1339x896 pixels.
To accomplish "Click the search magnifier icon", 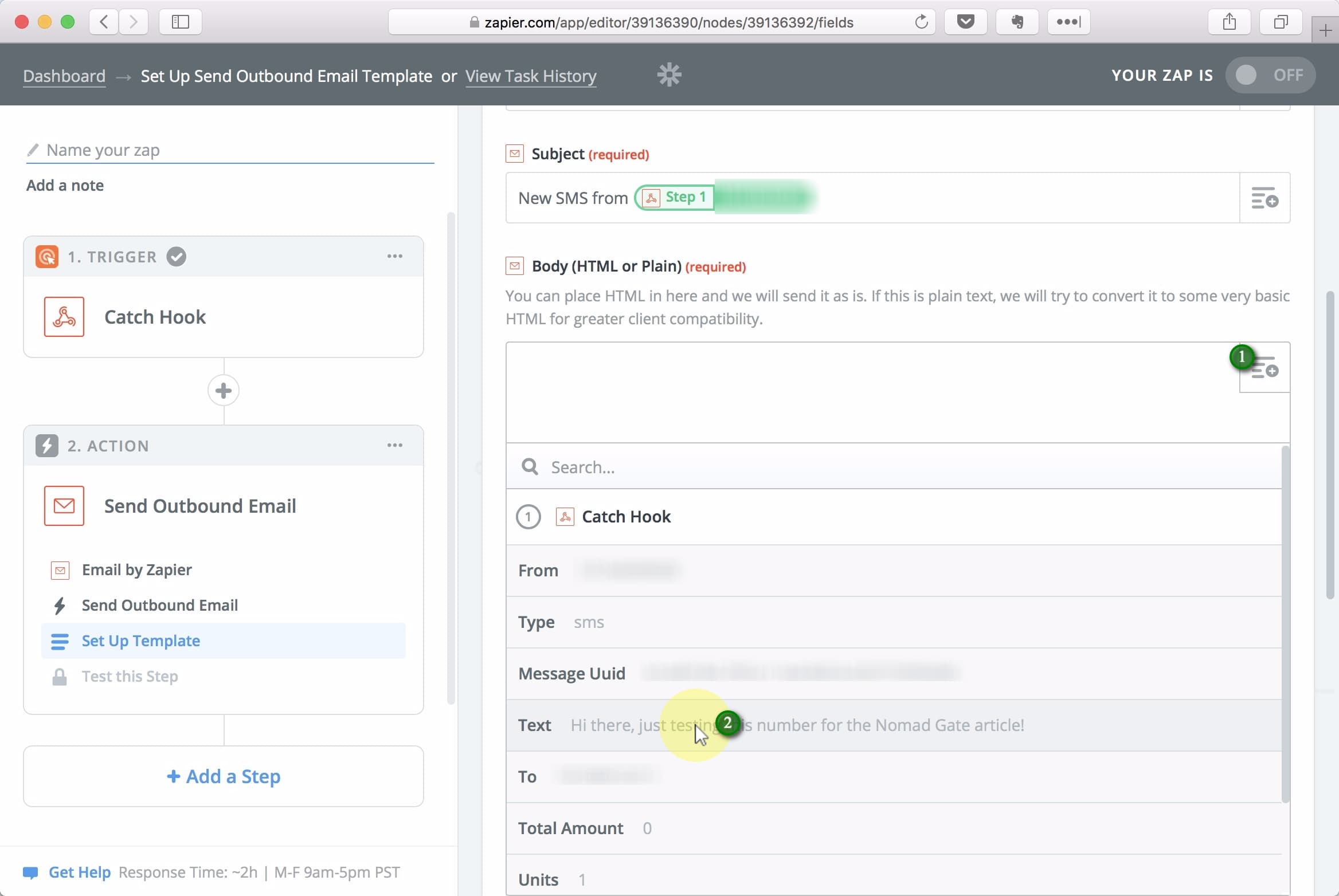I will (x=530, y=467).
